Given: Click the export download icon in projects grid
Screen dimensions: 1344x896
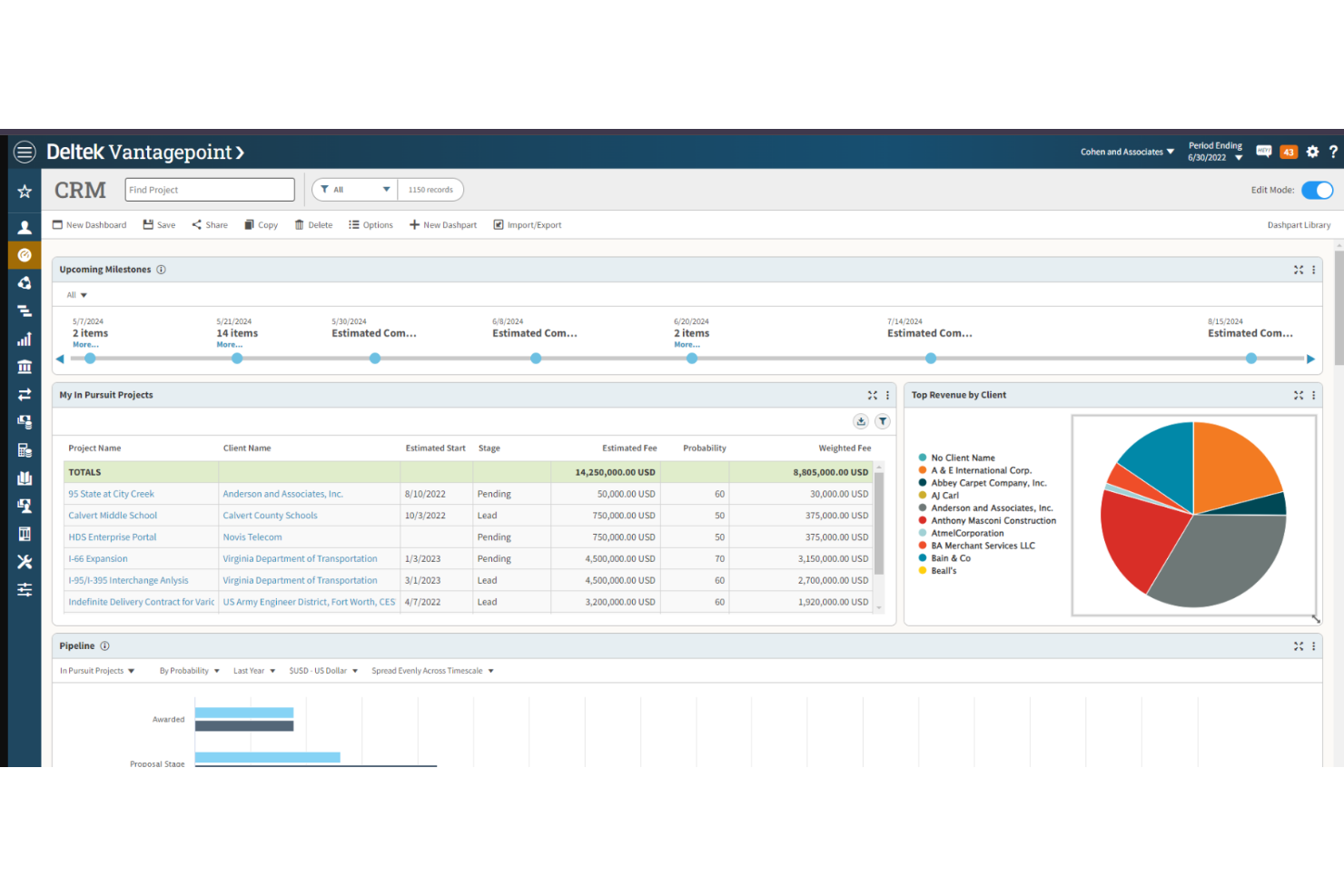Looking at the screenshot, I should tap(861, 421).
